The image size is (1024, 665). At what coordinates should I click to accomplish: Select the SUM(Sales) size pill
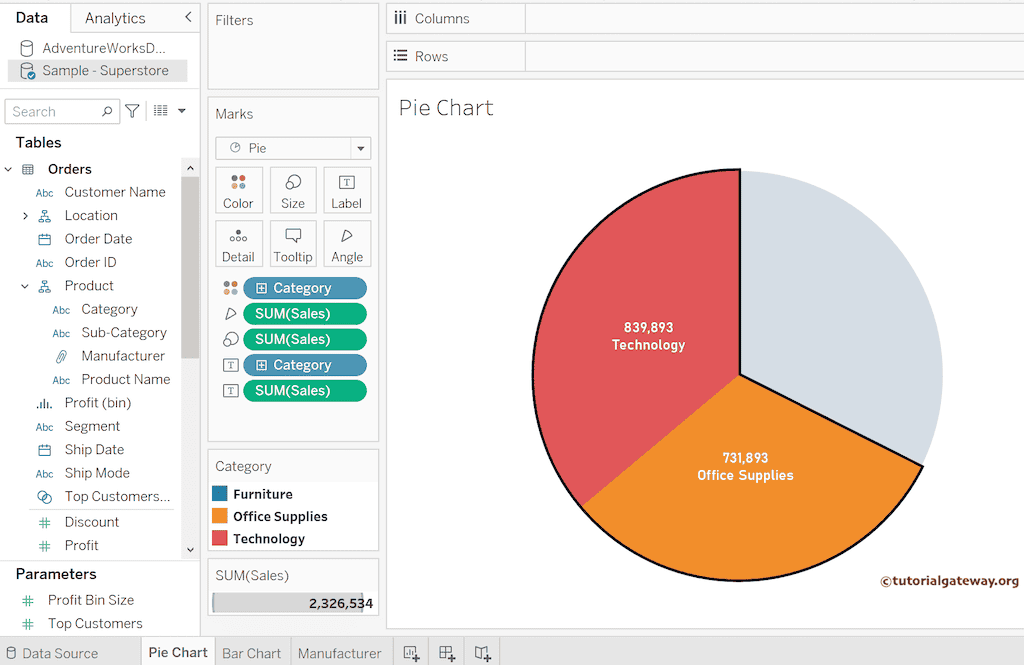(305, 339)
